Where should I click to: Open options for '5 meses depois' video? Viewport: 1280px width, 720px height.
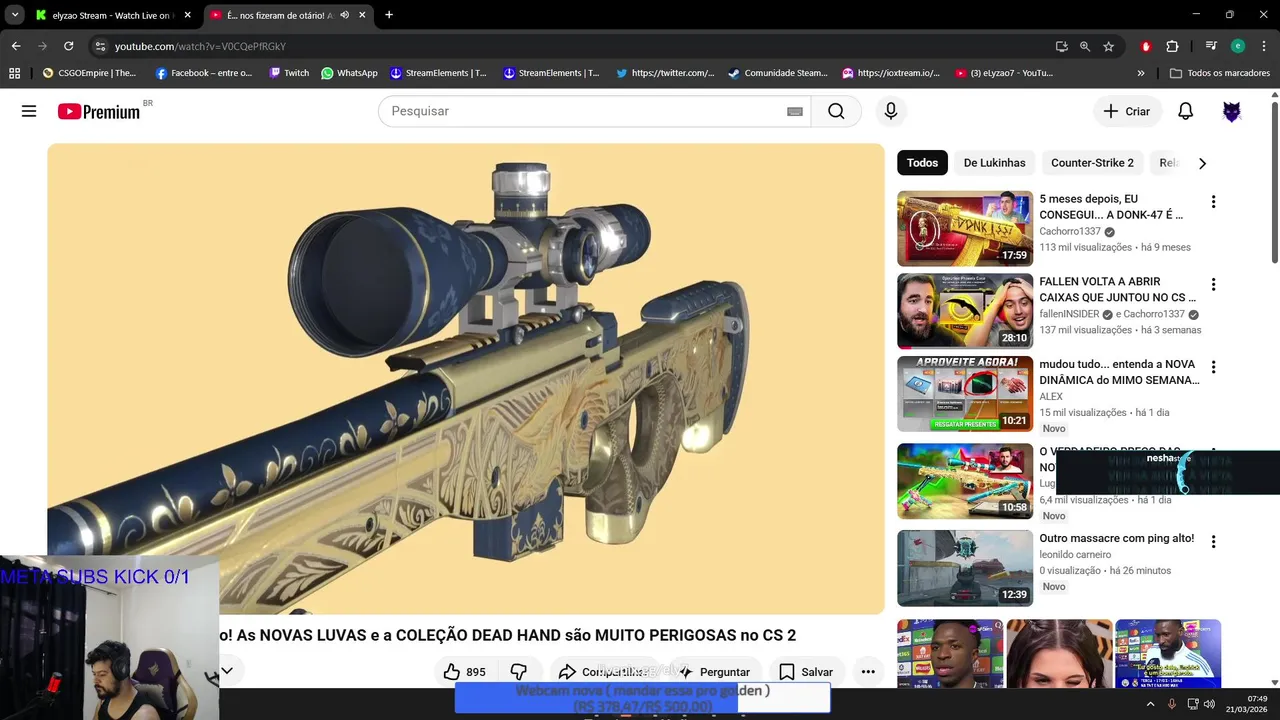pyautogui.click(x=1213, y=202)
